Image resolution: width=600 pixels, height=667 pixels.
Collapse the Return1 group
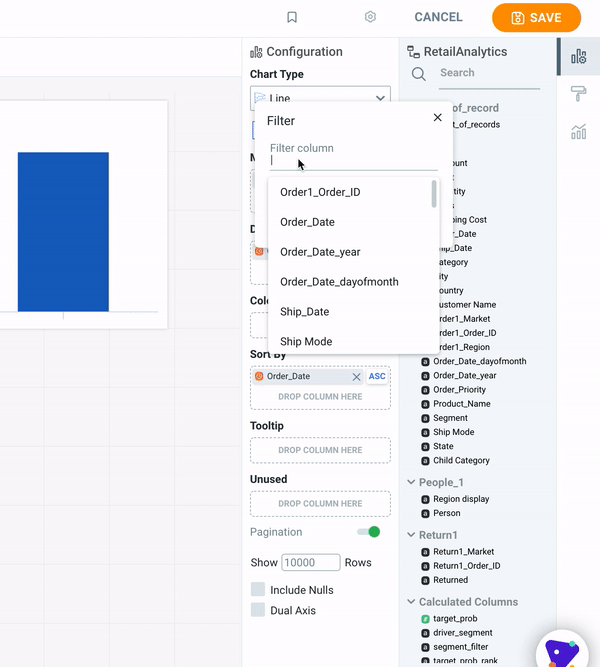point(411,535)
